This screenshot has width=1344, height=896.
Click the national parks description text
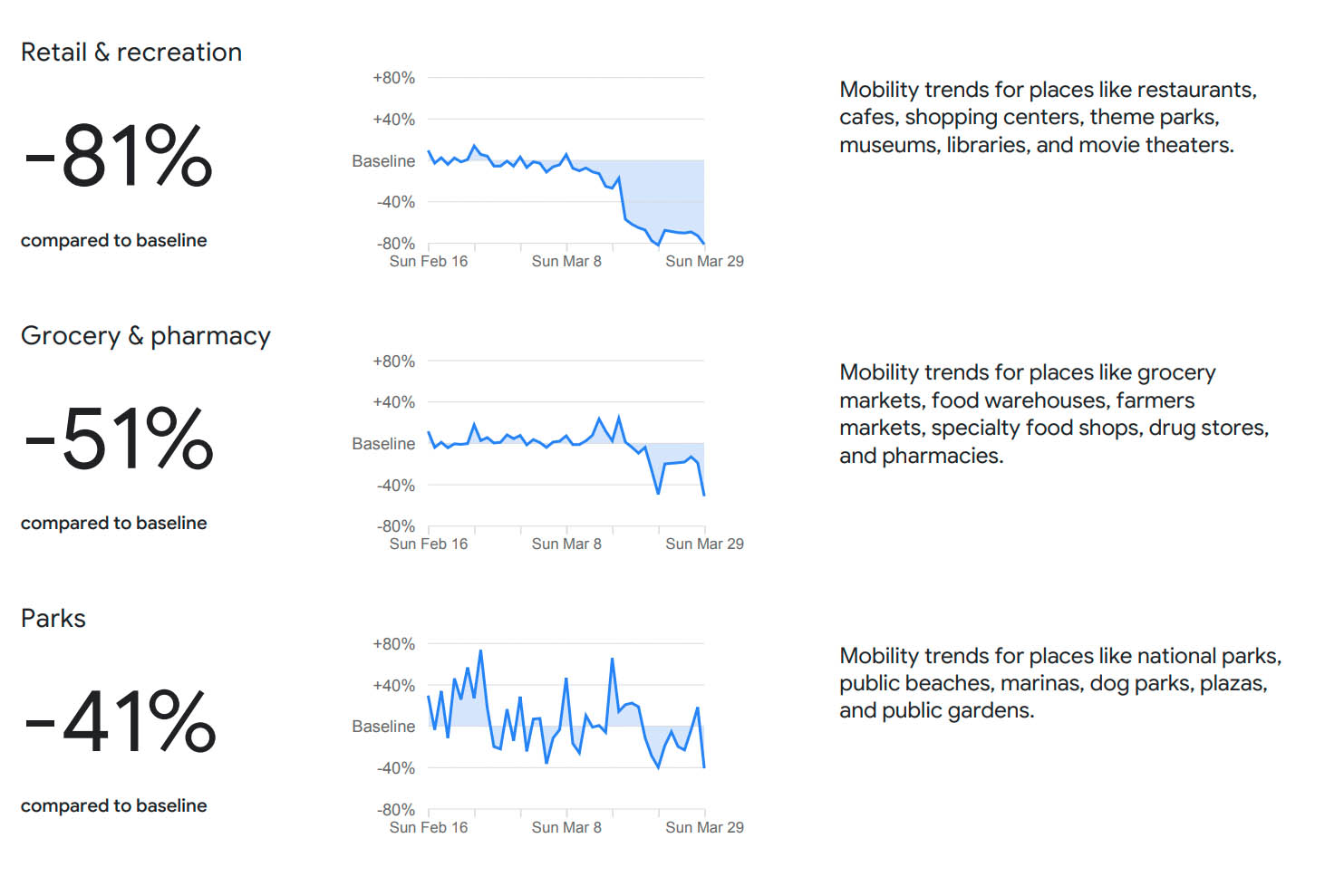[x=1059, y=683]
